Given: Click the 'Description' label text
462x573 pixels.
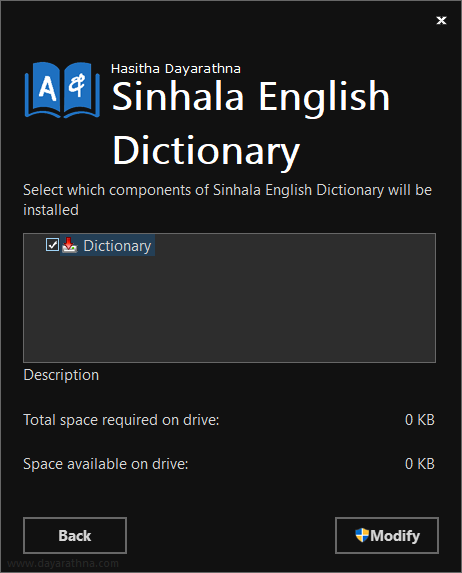Looking at the screenshot, I should pos(61,375).
